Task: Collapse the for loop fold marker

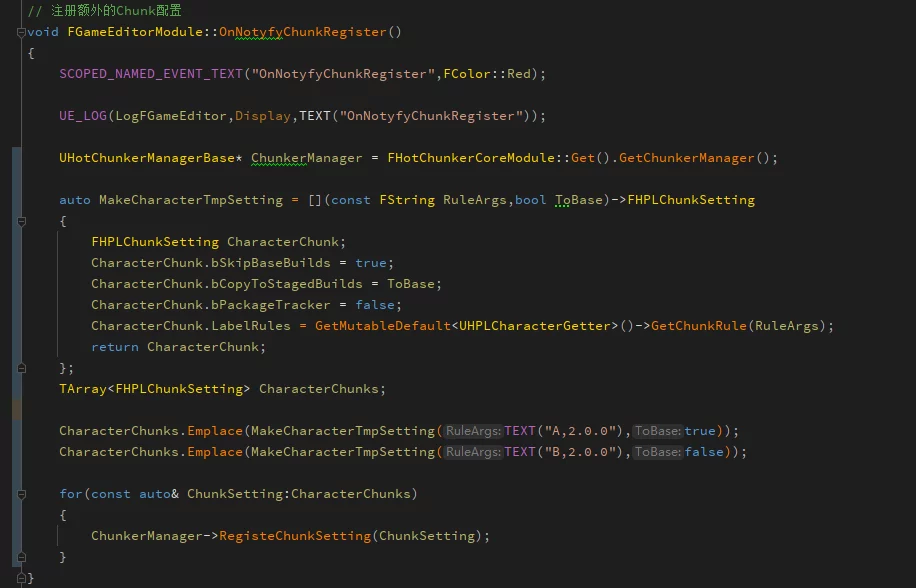Action: pyautogui.click(x=21, y=495)
